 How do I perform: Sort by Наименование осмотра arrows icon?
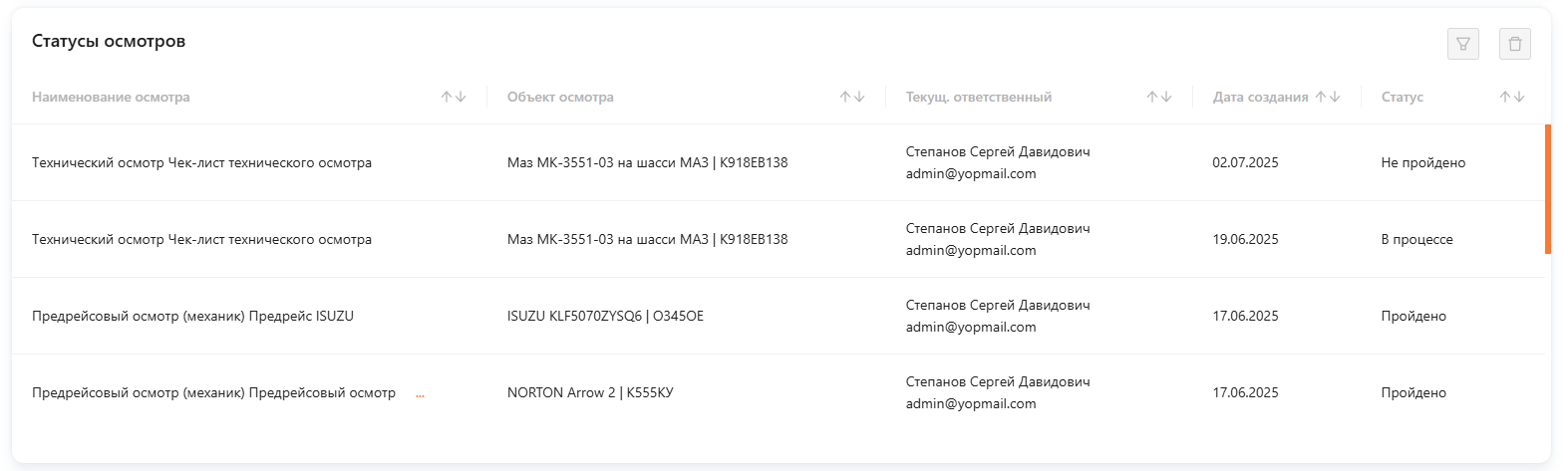pos(454,97)
